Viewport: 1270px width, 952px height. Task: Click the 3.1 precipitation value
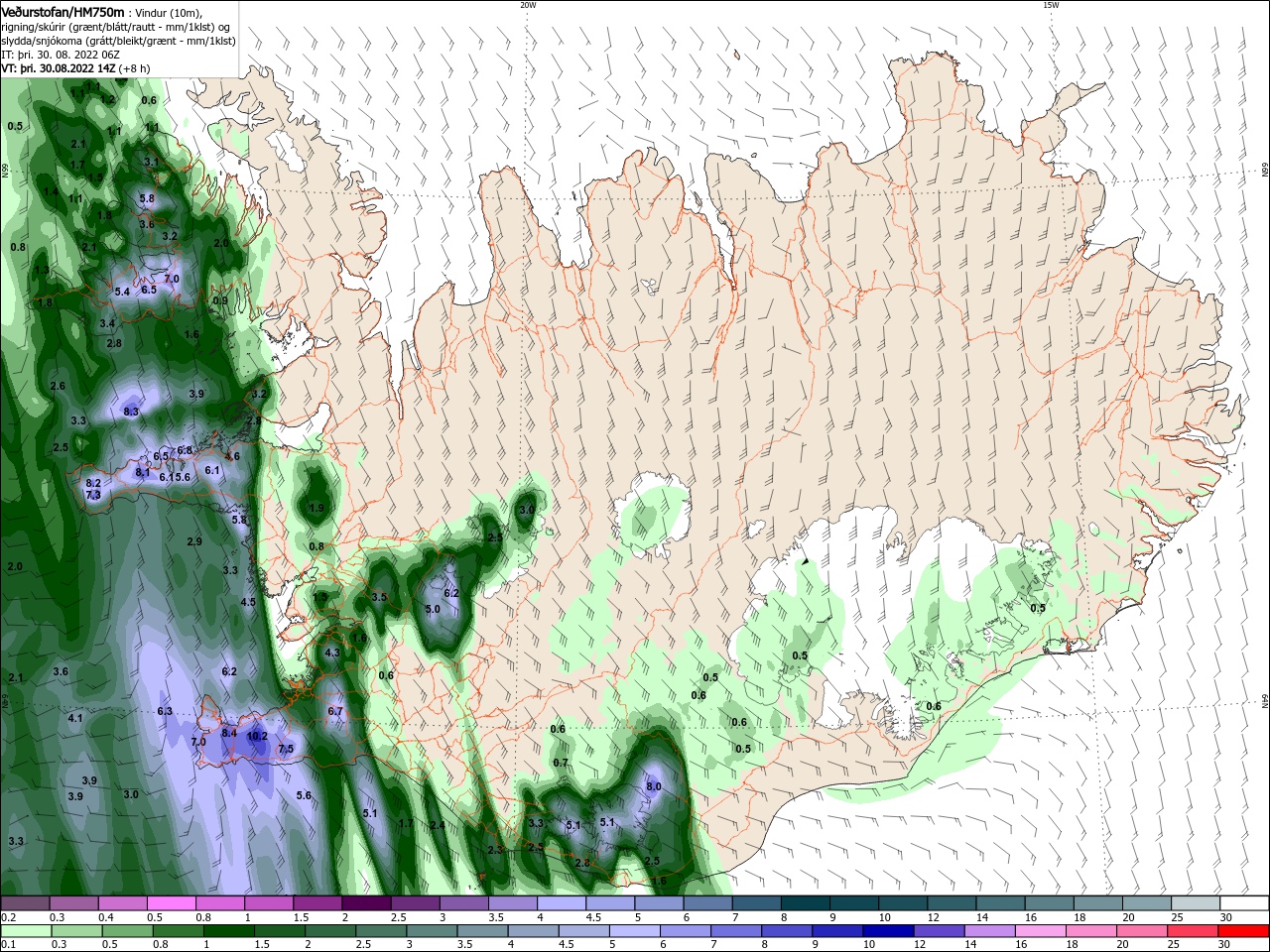tap(152, 162)
